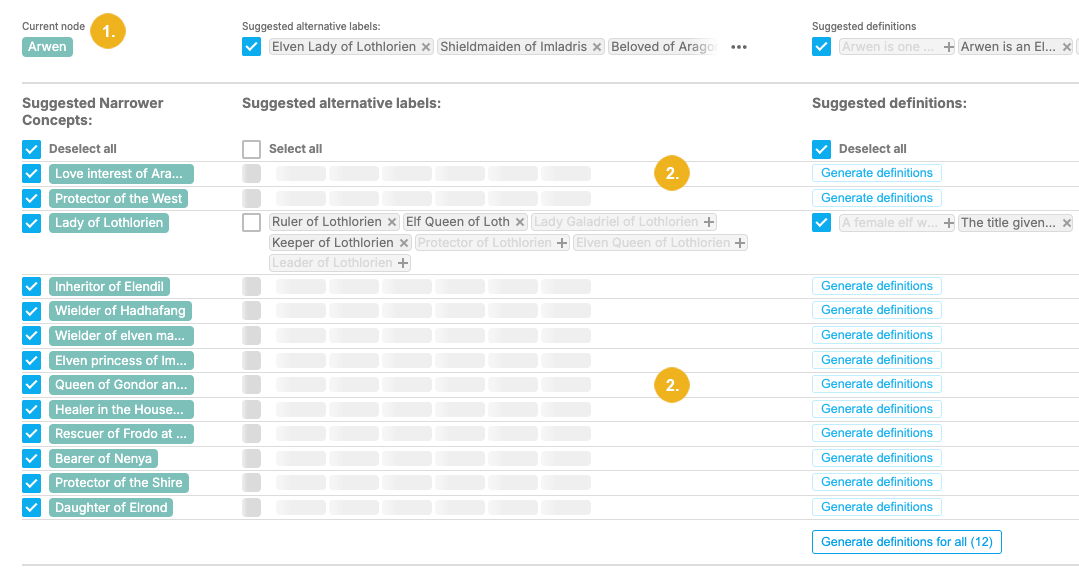Viewport: 1079px width, 569px height.
Task: Remove the 'Shieldmaiden of Imladris' label tag
Action: tap(597, 47)
